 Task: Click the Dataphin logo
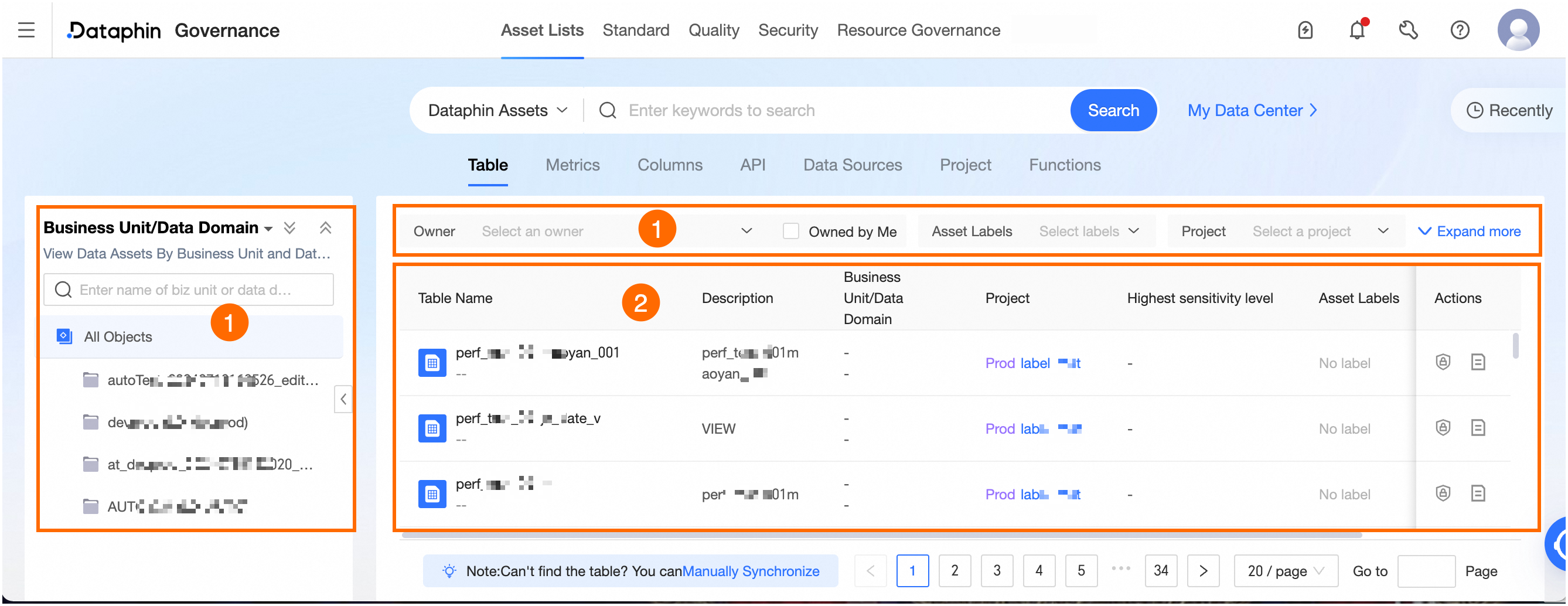(x=114, y=30)
